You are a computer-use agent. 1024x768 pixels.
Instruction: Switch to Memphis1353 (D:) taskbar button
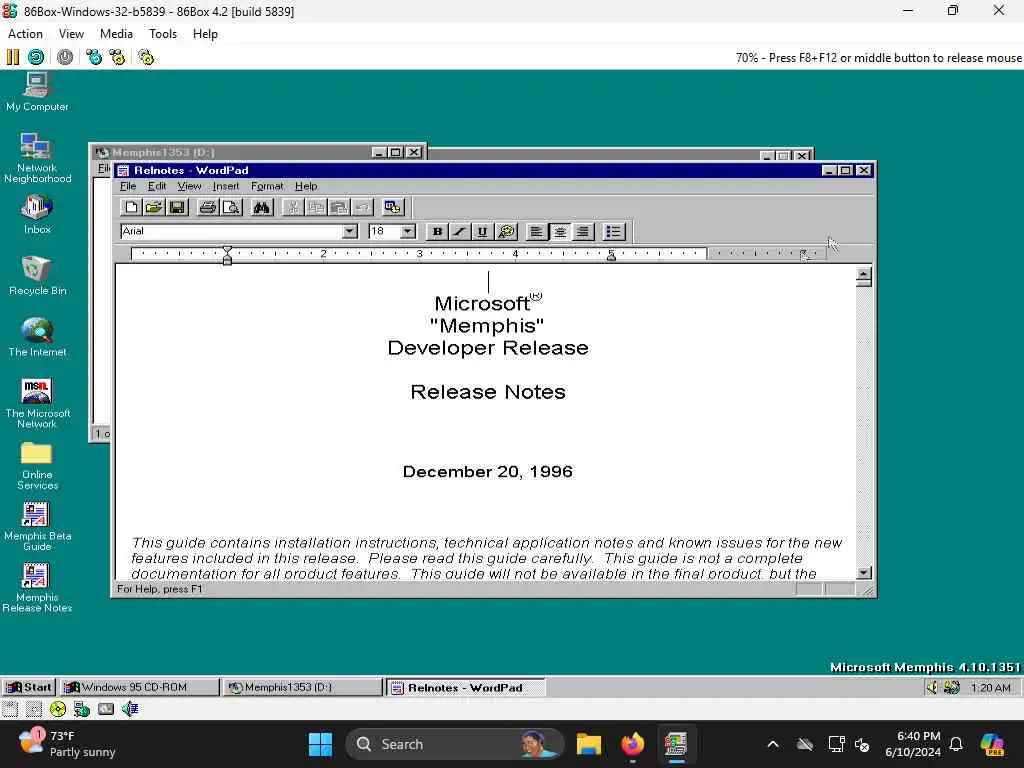pyautogui.click(x=302, y=687)
